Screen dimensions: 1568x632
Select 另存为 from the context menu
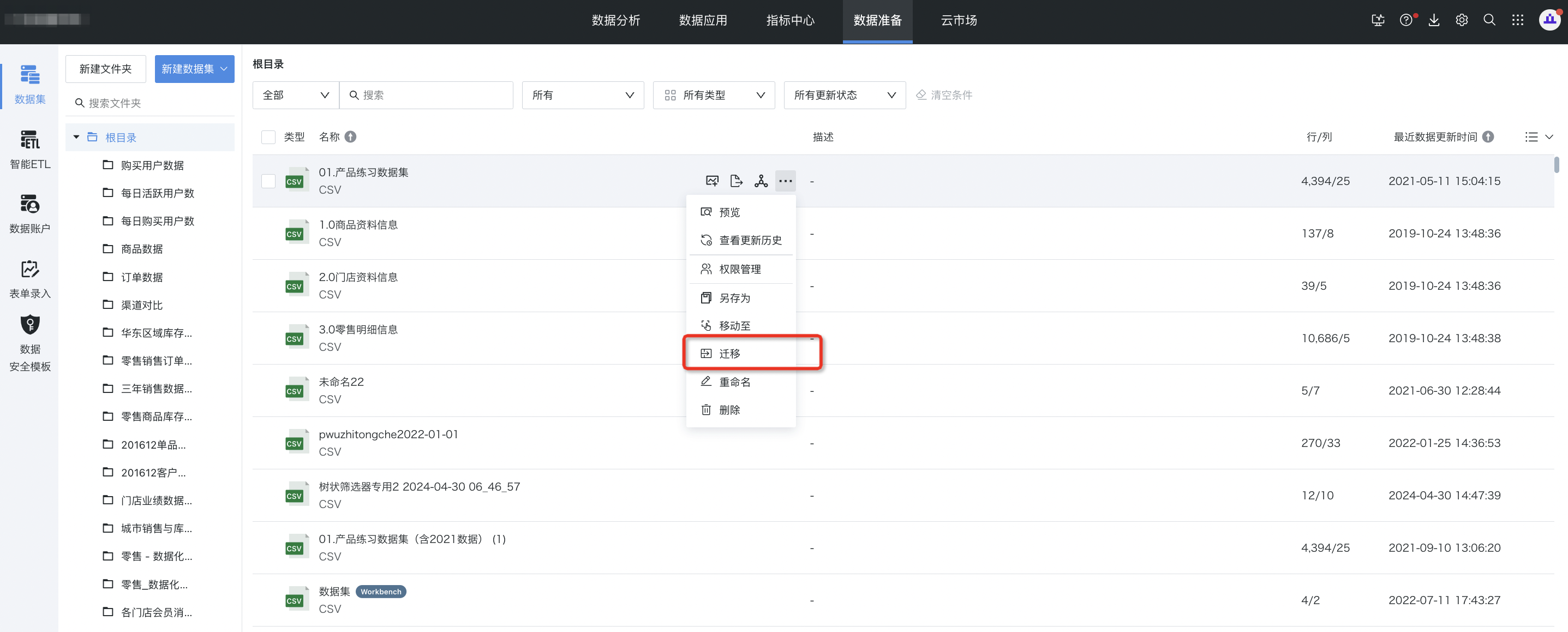pyautogui.click(x=740, y=298)
